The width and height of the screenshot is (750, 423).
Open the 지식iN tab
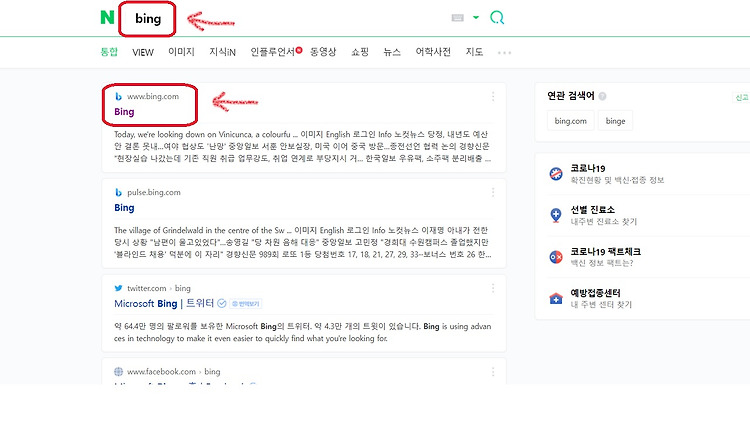click(x=222, y=52)
